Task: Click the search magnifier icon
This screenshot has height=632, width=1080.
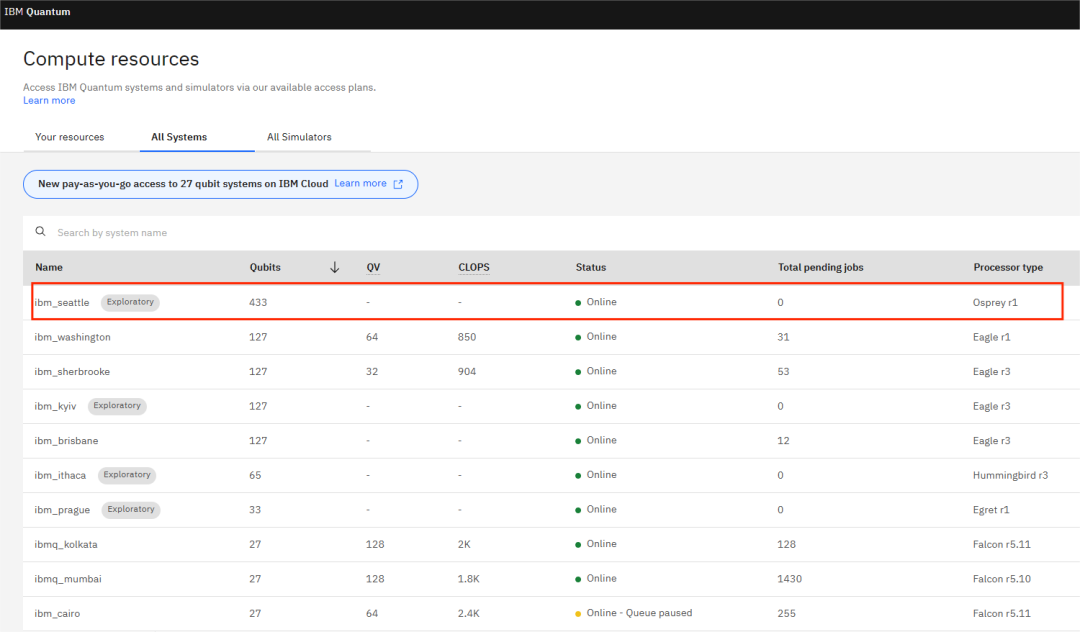Action: point(41,232)
